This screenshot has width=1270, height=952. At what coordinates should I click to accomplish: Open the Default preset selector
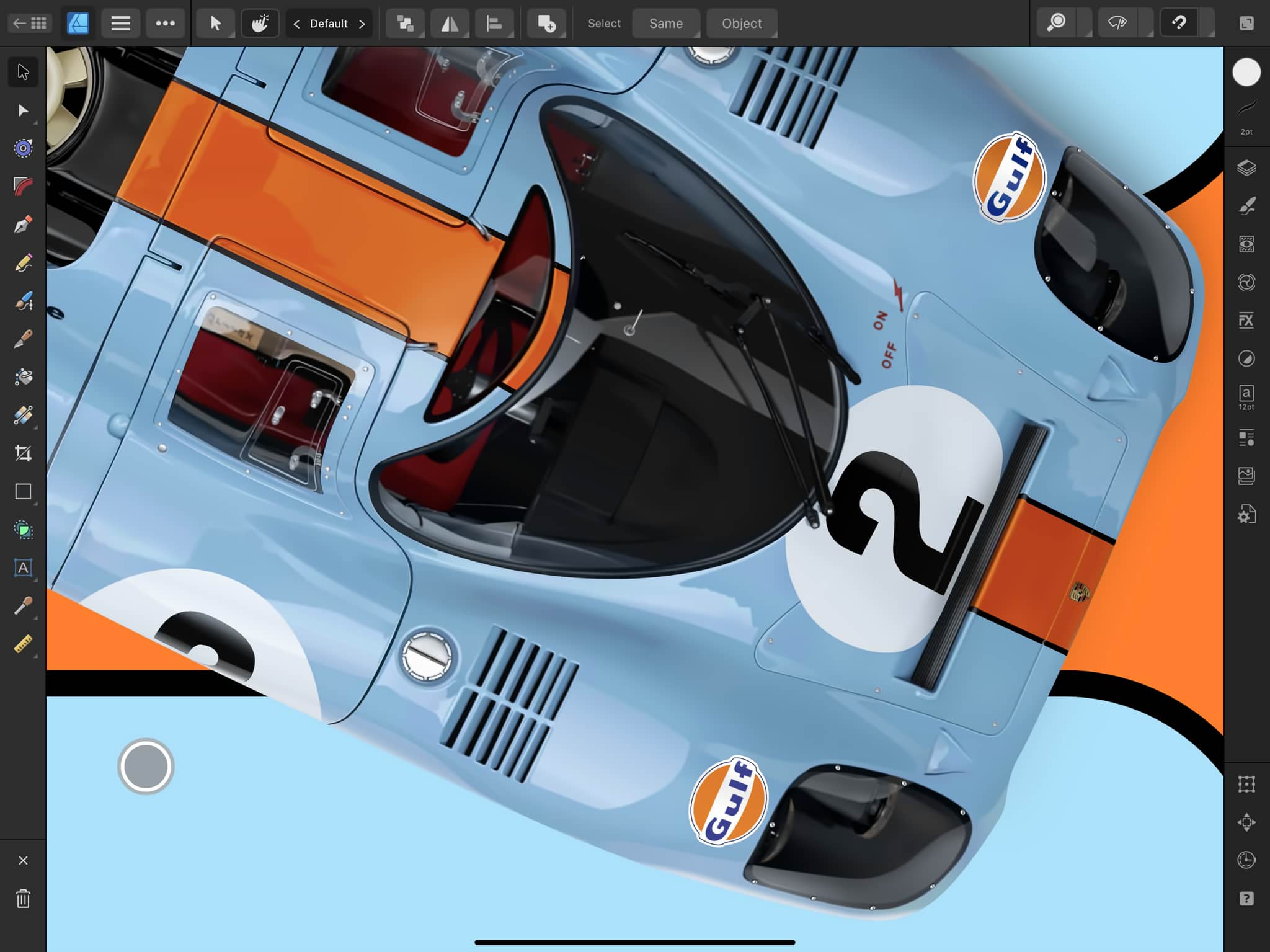329,24
